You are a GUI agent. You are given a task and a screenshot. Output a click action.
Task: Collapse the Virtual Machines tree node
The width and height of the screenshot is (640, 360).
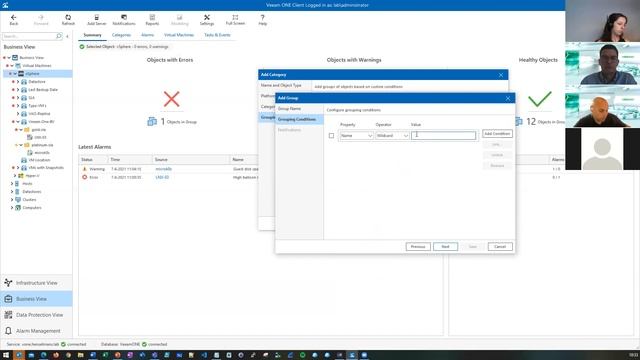(12, 66)
